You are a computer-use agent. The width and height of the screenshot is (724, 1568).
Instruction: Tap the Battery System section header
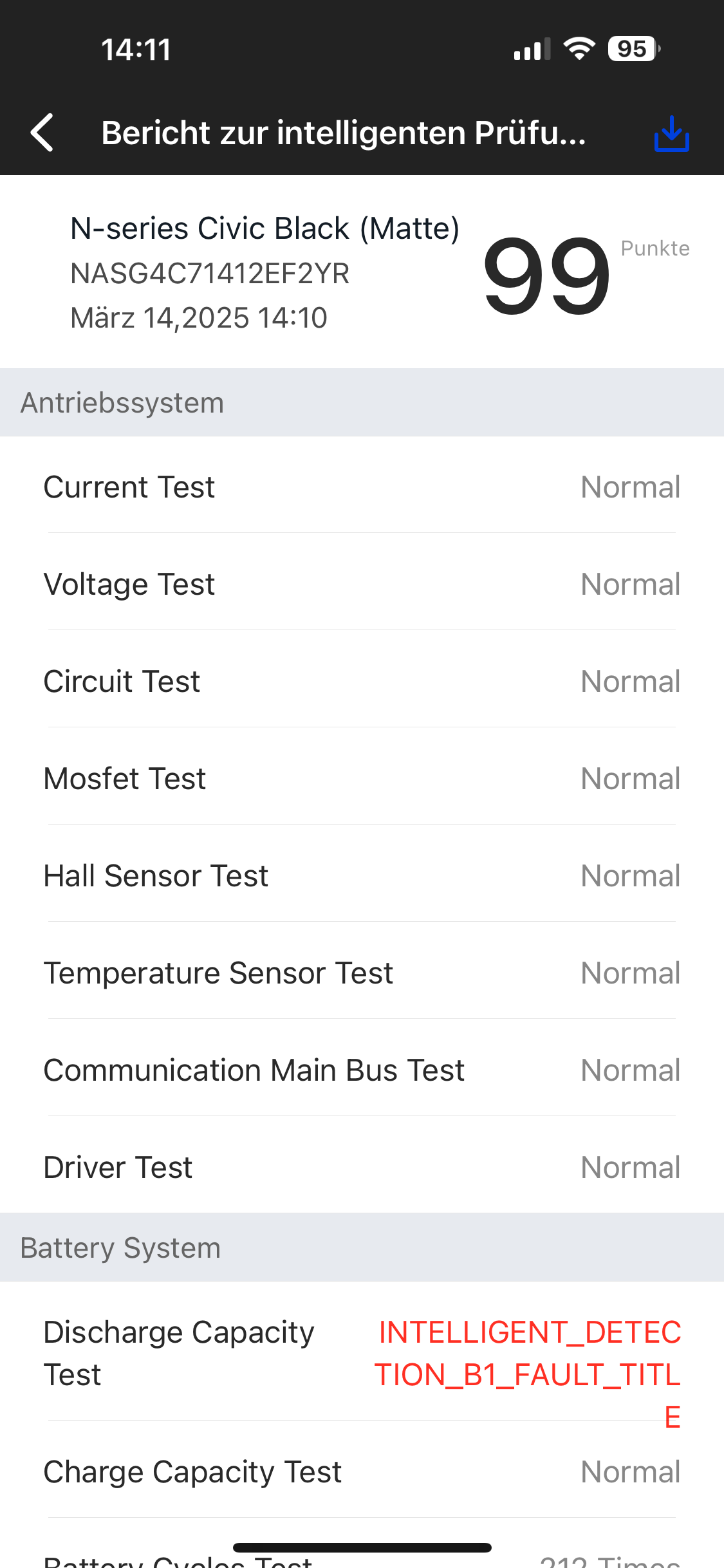(362, 1247)
